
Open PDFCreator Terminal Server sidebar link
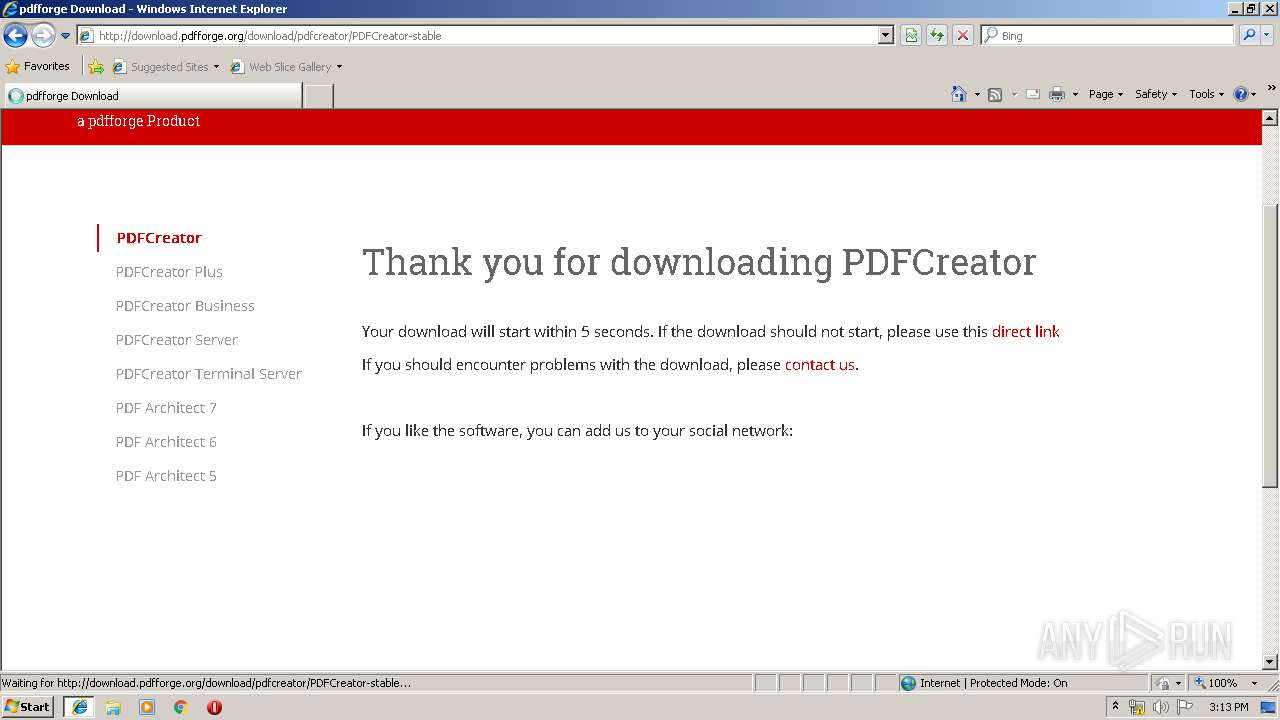[x=209, y=374]
